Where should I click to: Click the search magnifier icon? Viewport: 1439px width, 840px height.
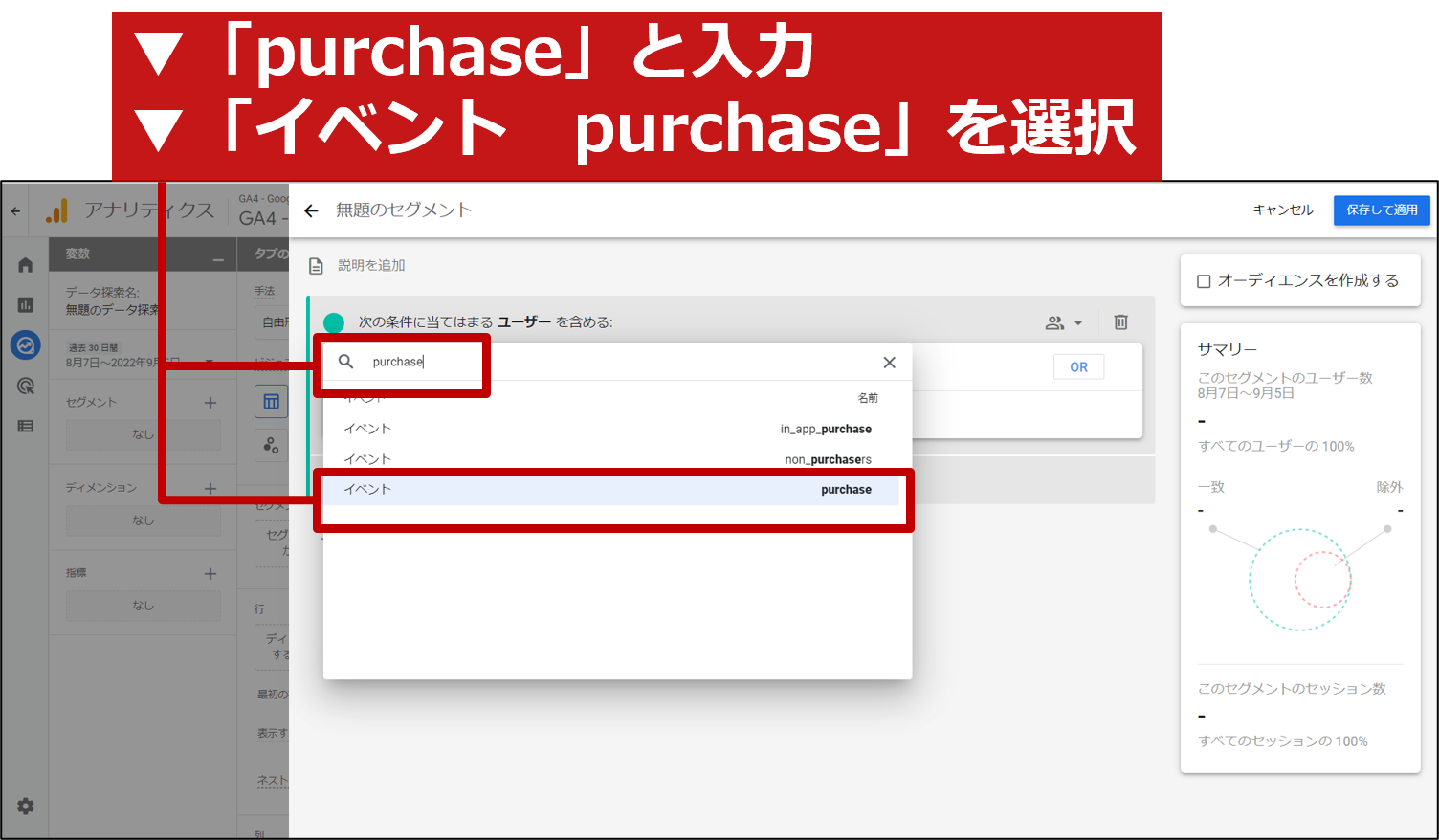click(x=346, y=362)
